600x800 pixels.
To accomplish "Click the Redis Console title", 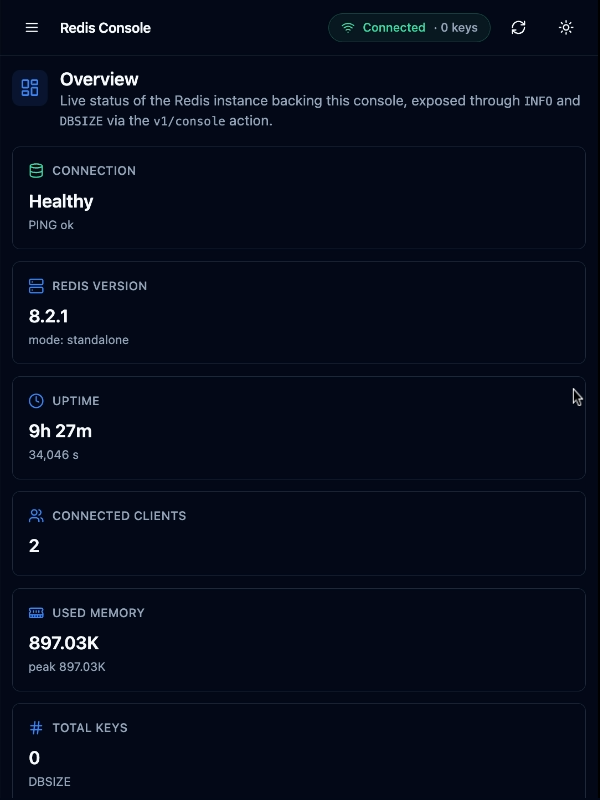I will click(x=105, y=28).
